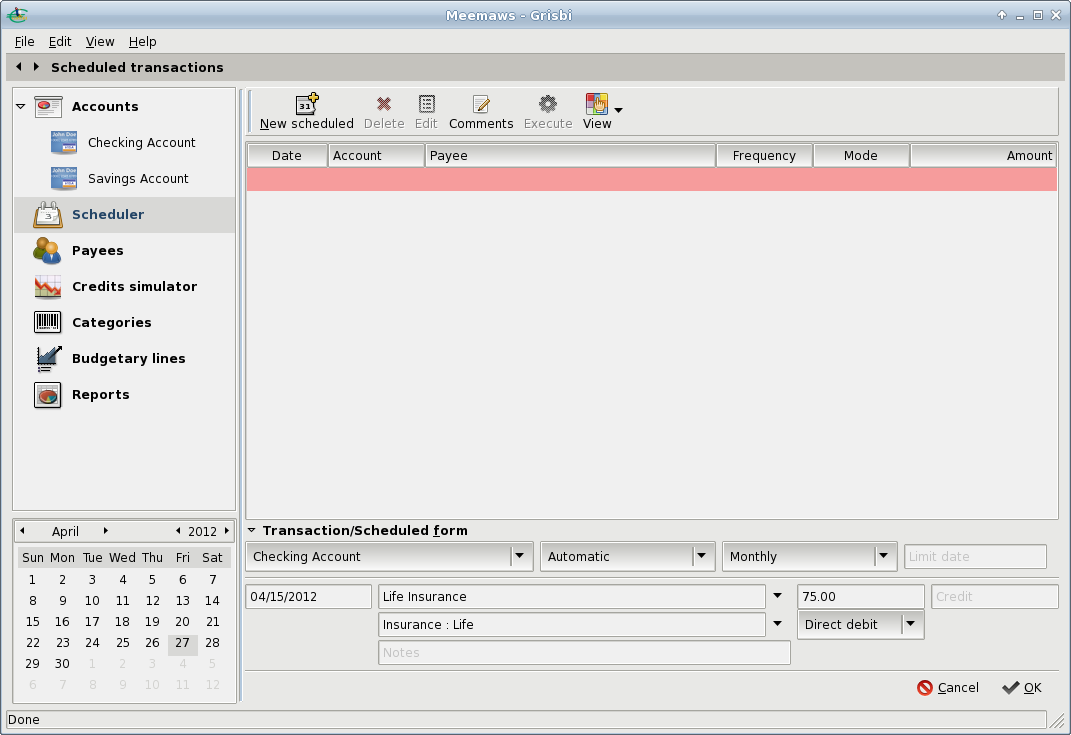The height and width of the screenshot is (735, 1071).
Task: Click the Insurance : Life category field
Action: [x=572, y=624]
